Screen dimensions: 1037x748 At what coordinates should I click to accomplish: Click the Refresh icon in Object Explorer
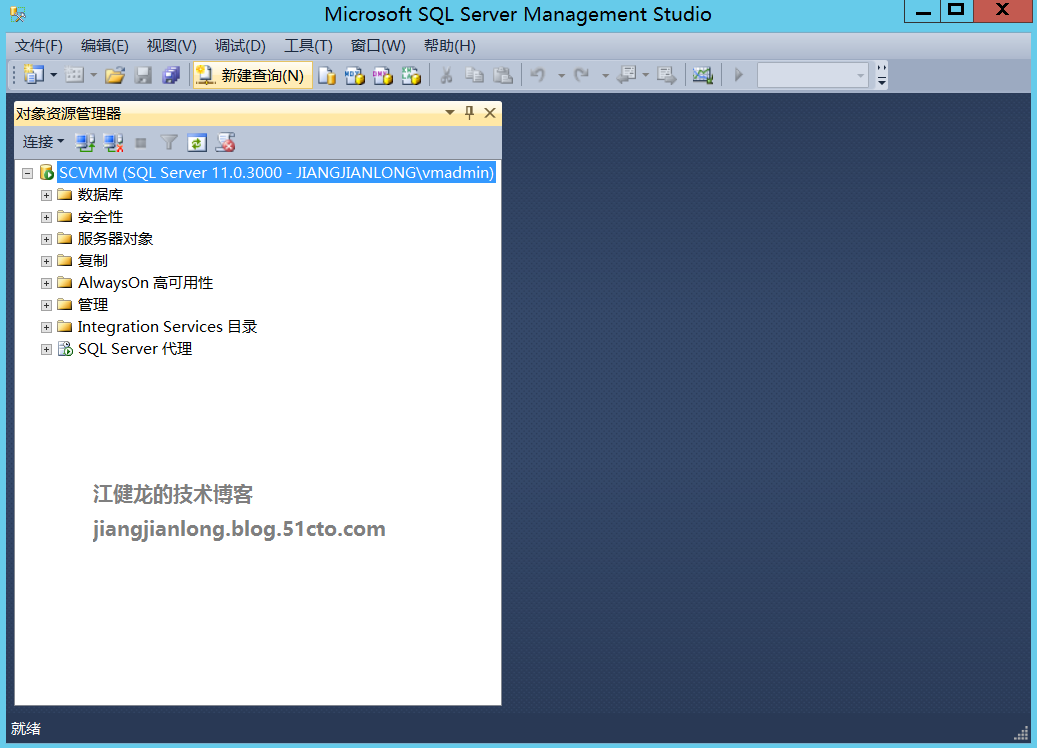(x=197, y=142)
